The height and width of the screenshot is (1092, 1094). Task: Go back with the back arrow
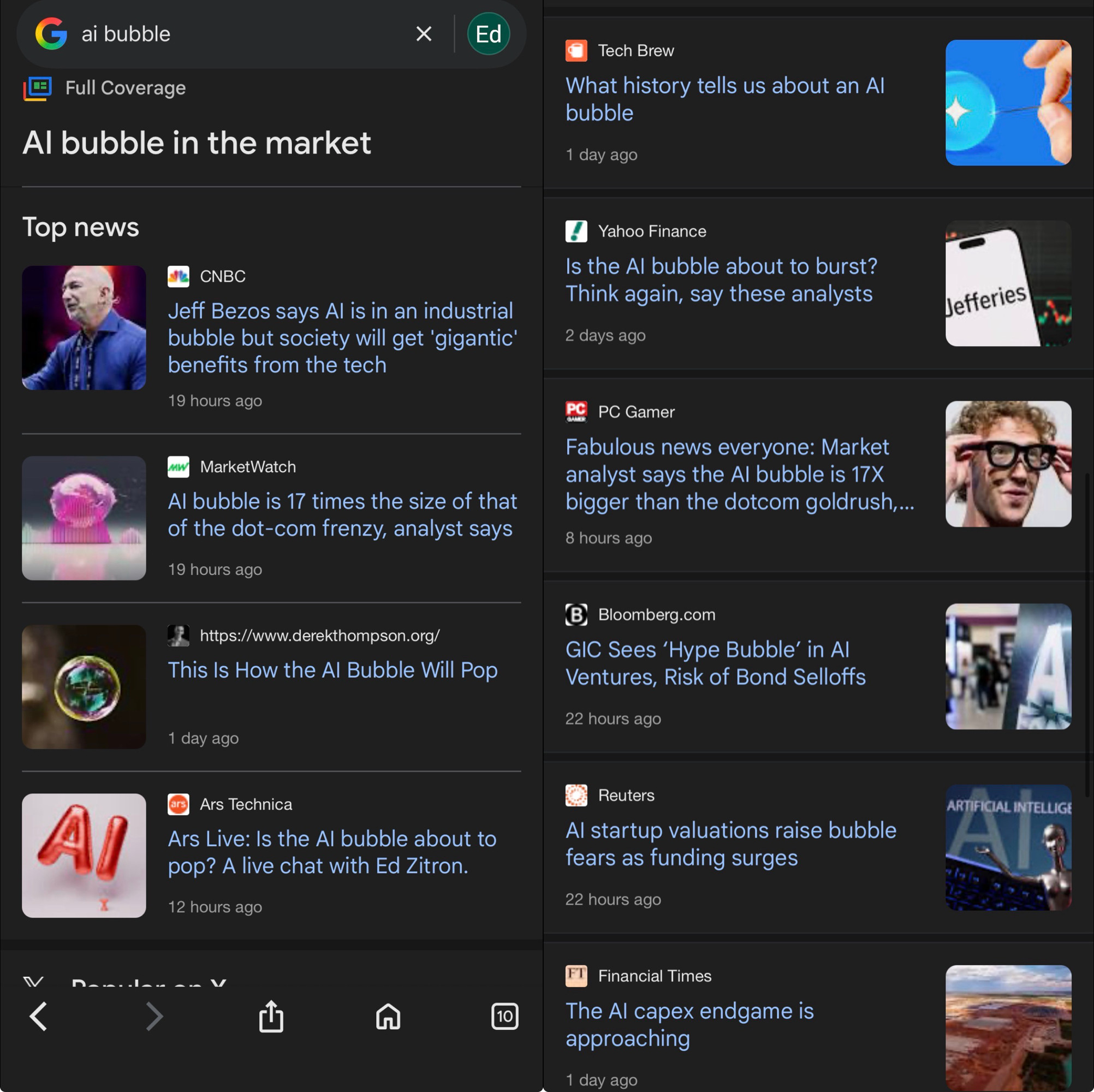[x=39, y=1016]
